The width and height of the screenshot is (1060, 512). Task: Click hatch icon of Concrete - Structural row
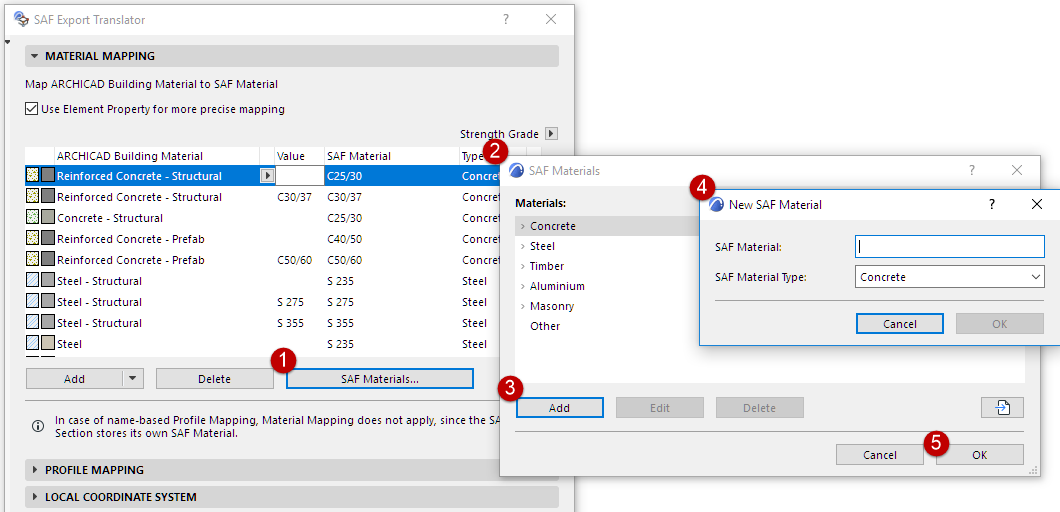coord(32,218)
